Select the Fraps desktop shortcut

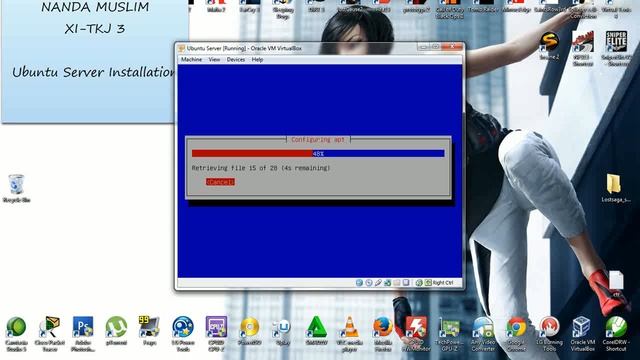tap(149, 331)
